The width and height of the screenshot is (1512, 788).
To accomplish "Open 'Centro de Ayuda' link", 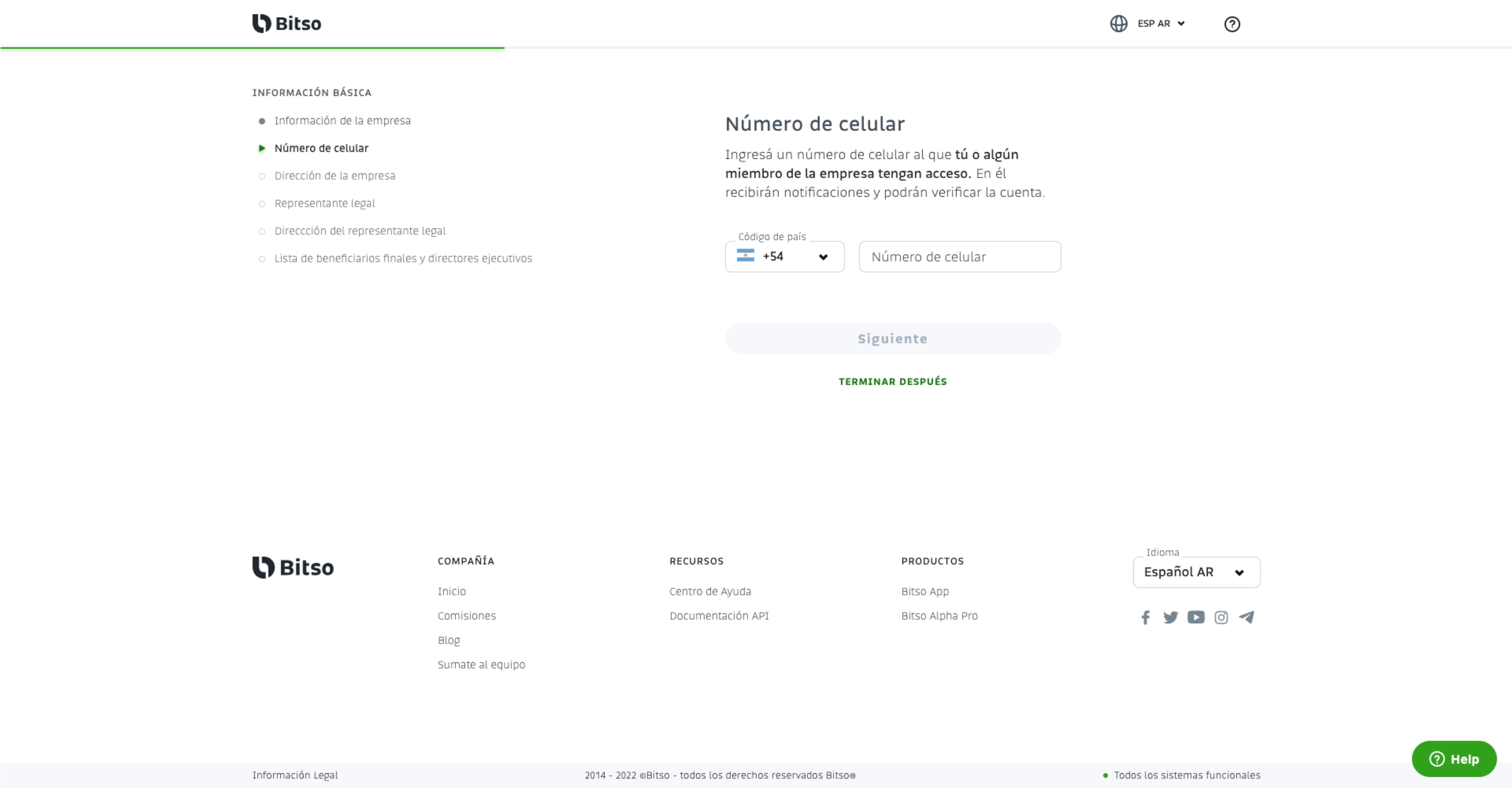I will [x=710, y=592].
